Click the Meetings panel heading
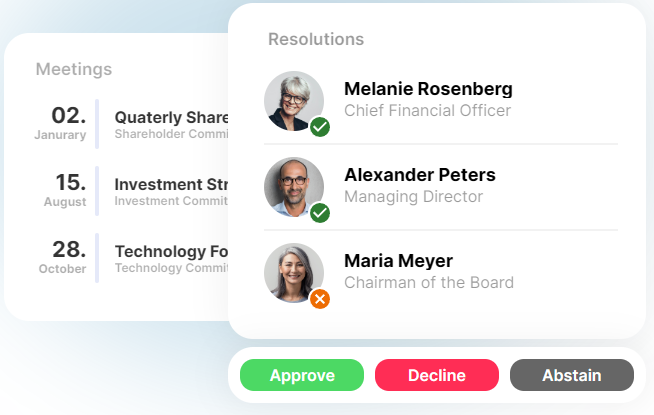Image resolution: width=654 pixels, height=415 pixels. (x=74, y=69)
